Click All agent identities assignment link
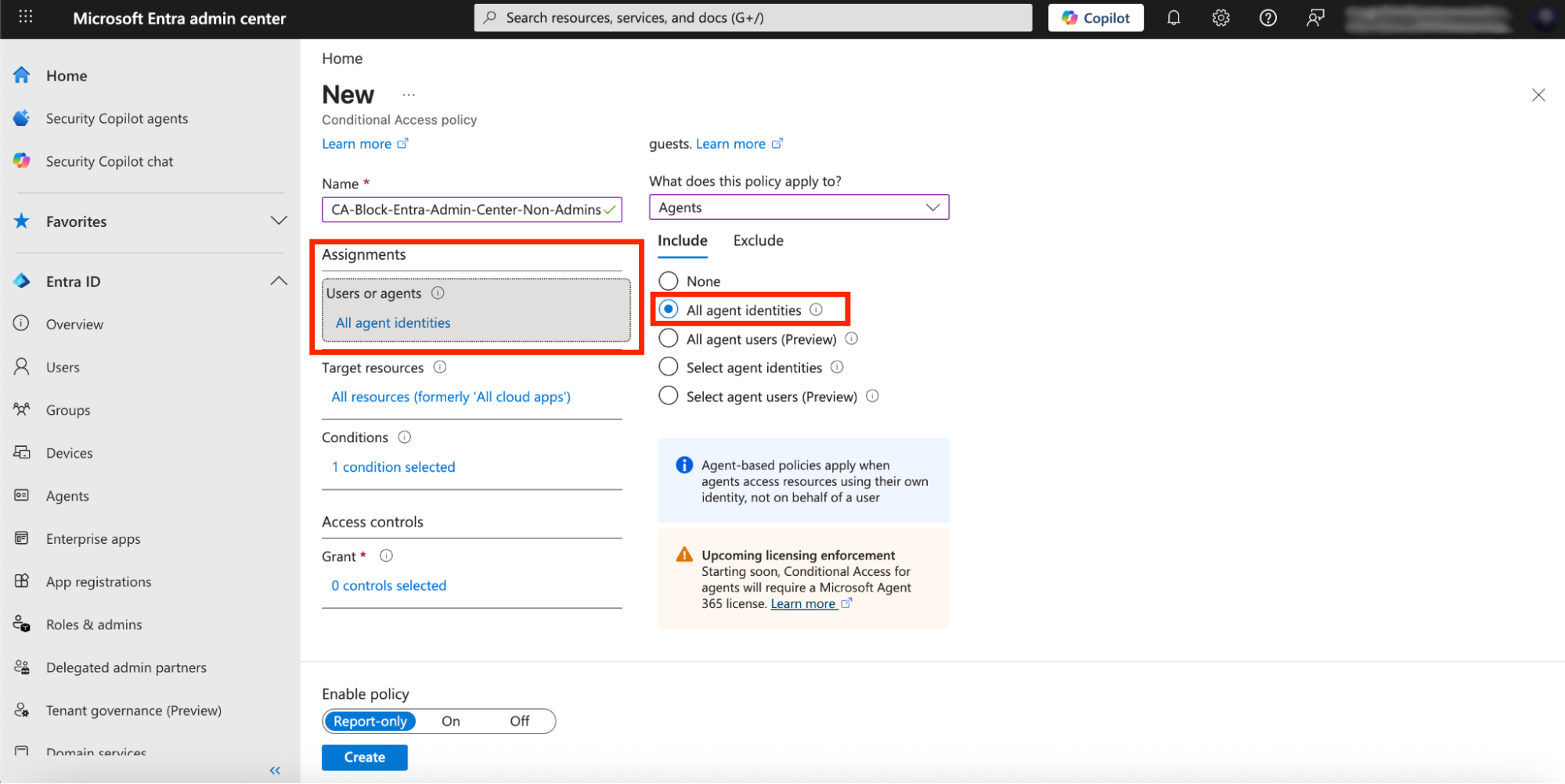Viewport: 1565px width, 784px height. [x=393, y=322]
